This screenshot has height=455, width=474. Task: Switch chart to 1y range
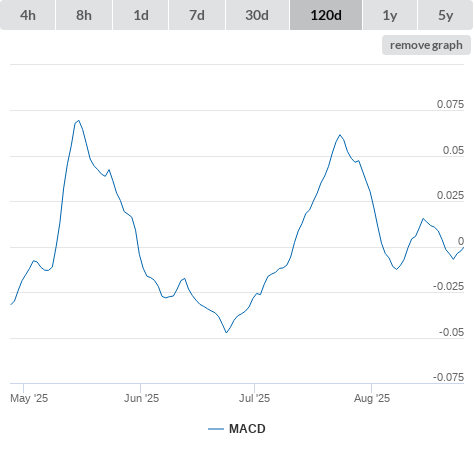coord(390,15)
